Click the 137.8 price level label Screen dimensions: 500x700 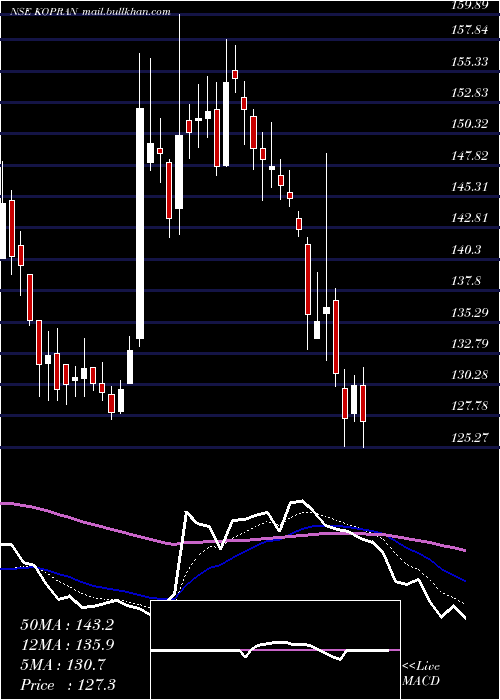466,281
